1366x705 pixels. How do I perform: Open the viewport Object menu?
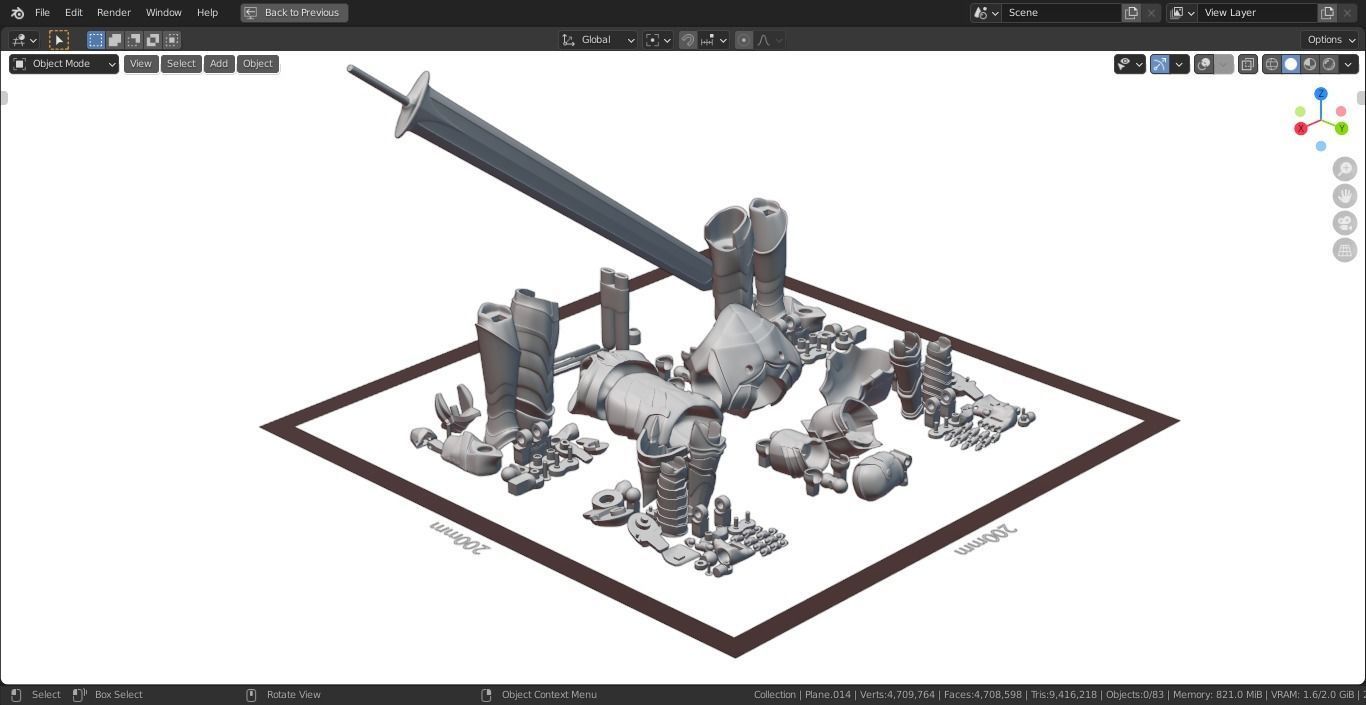(x=257, y=64)
